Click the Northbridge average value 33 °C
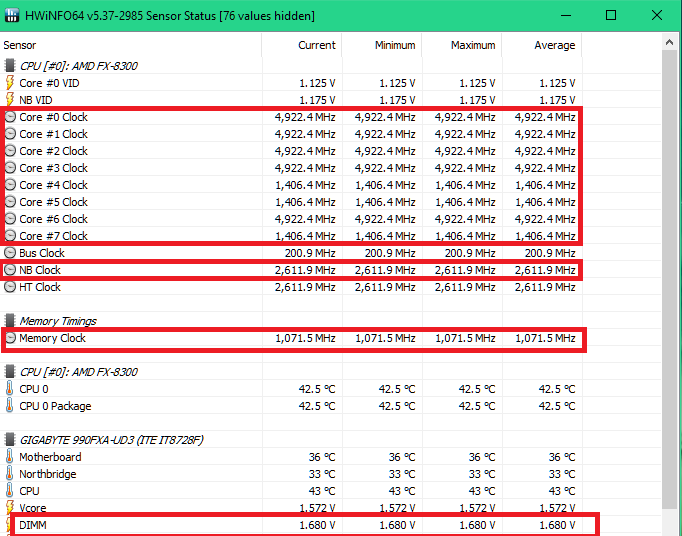The height and width of the screenshot is (536, 682). point(562,474)
